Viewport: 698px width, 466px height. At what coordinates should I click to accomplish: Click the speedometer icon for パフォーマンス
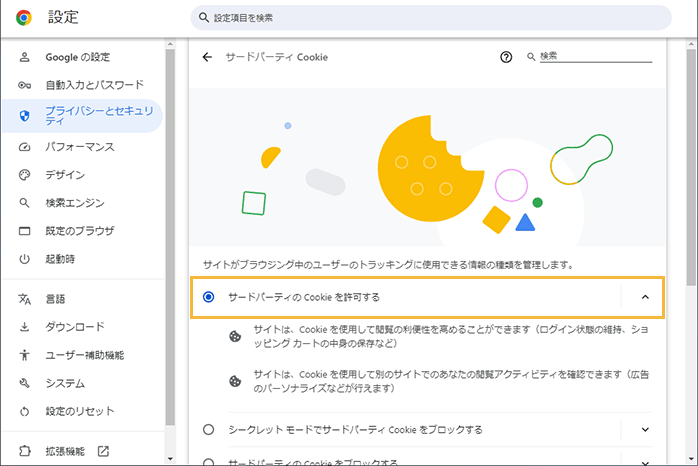24,147
